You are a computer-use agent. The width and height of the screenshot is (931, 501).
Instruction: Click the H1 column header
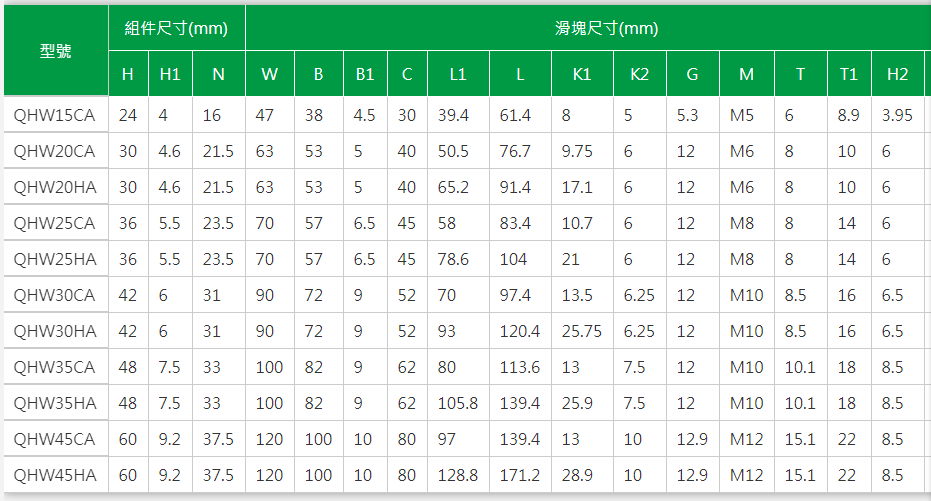pos(170,74)
